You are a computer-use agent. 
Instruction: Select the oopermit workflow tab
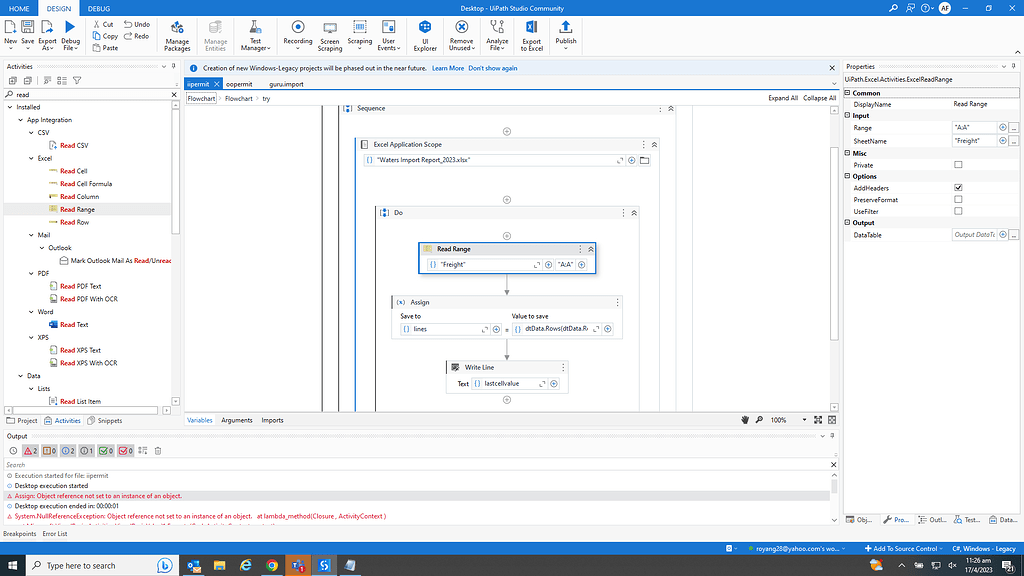[x=237, y=86]
